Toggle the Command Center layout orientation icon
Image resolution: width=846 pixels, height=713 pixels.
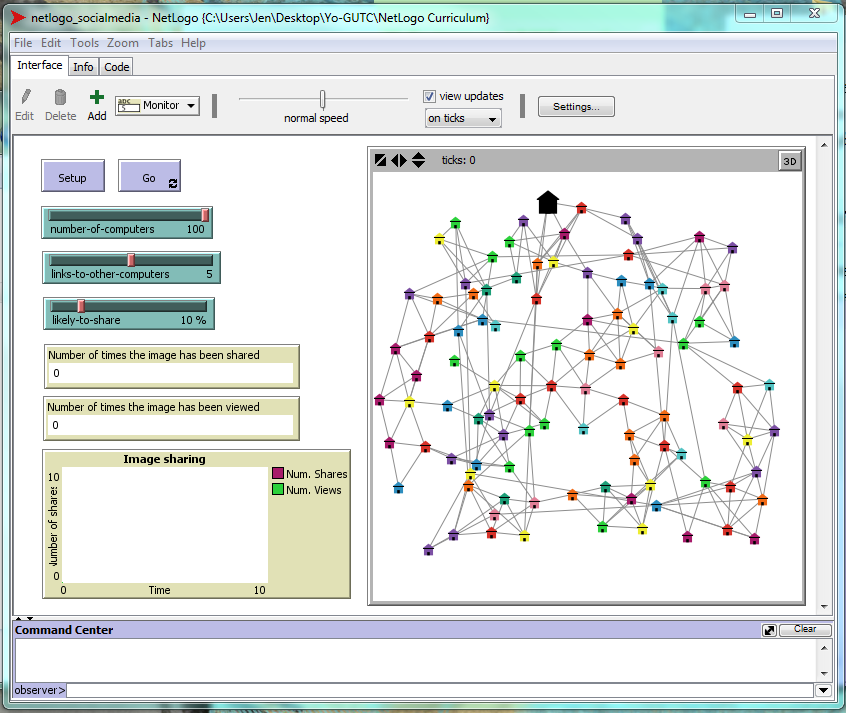click(x=768, y=630)
